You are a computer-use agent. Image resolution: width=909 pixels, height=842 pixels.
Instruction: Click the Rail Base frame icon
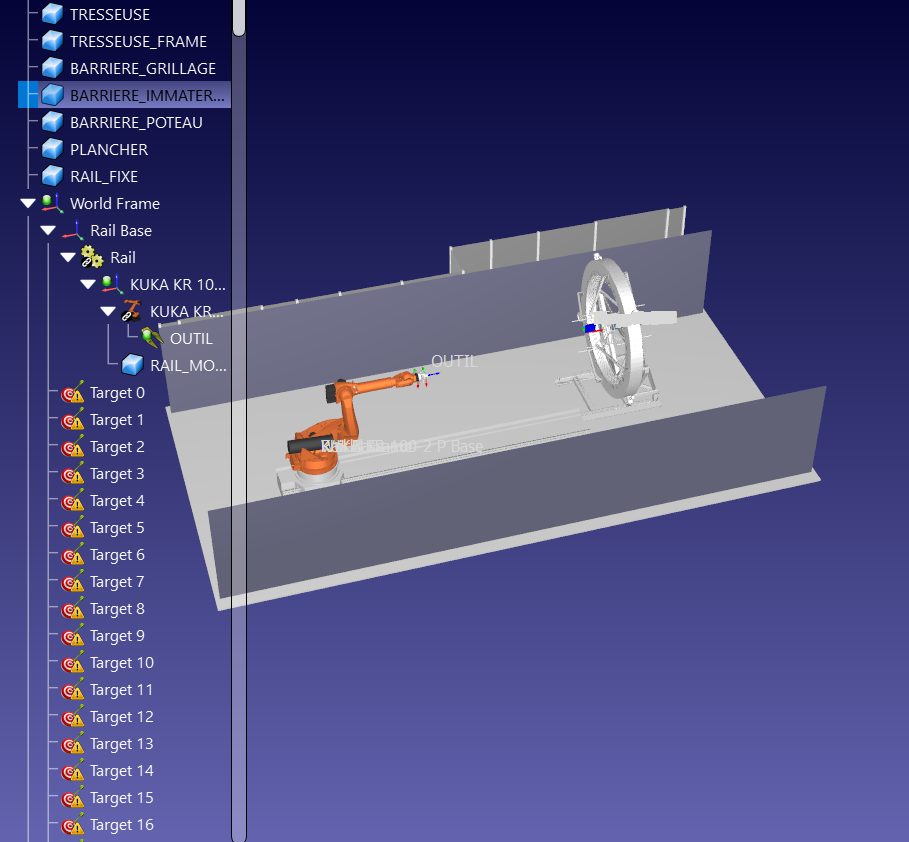point(72,231)
